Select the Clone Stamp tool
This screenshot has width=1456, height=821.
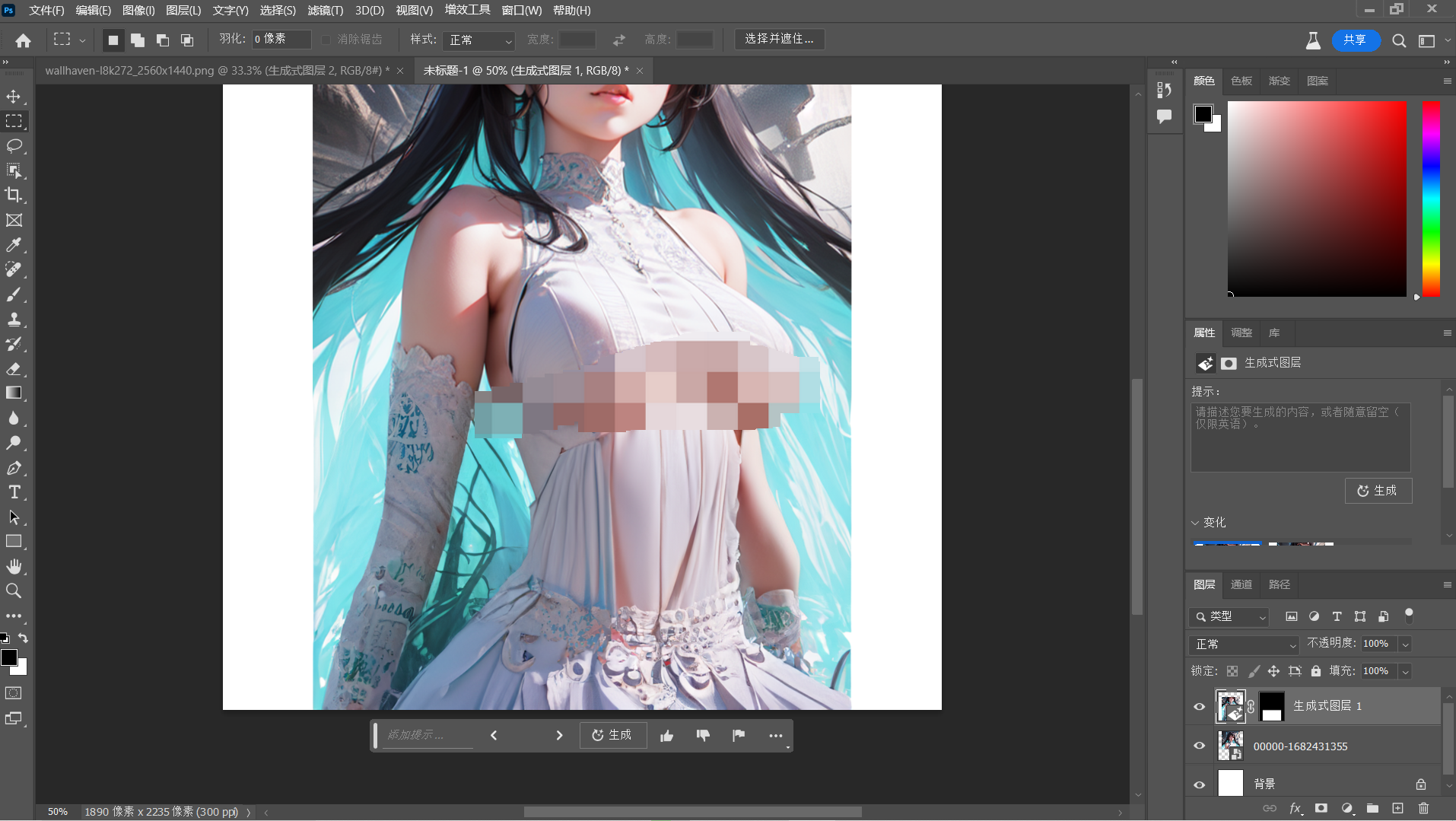click(14, 319)
